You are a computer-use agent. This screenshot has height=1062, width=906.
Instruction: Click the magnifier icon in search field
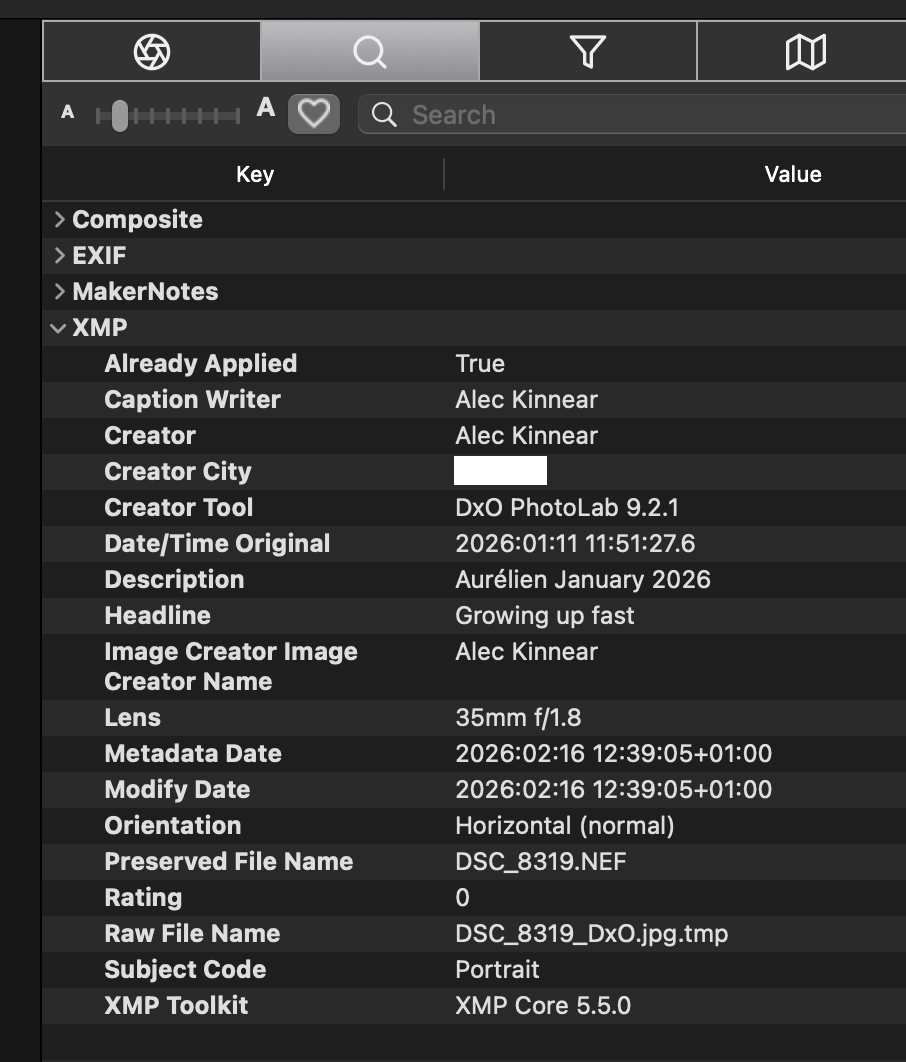pos(384,115)
